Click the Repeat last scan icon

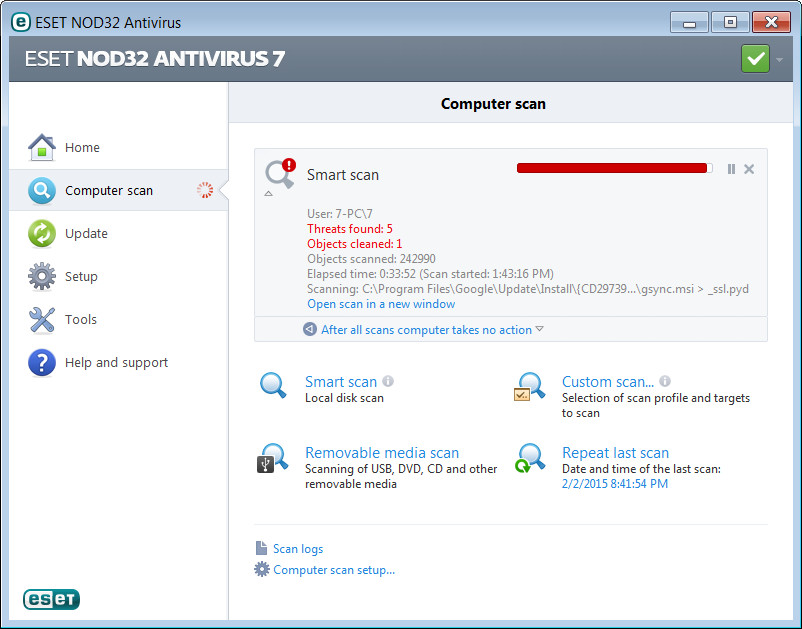coord(529,458)
